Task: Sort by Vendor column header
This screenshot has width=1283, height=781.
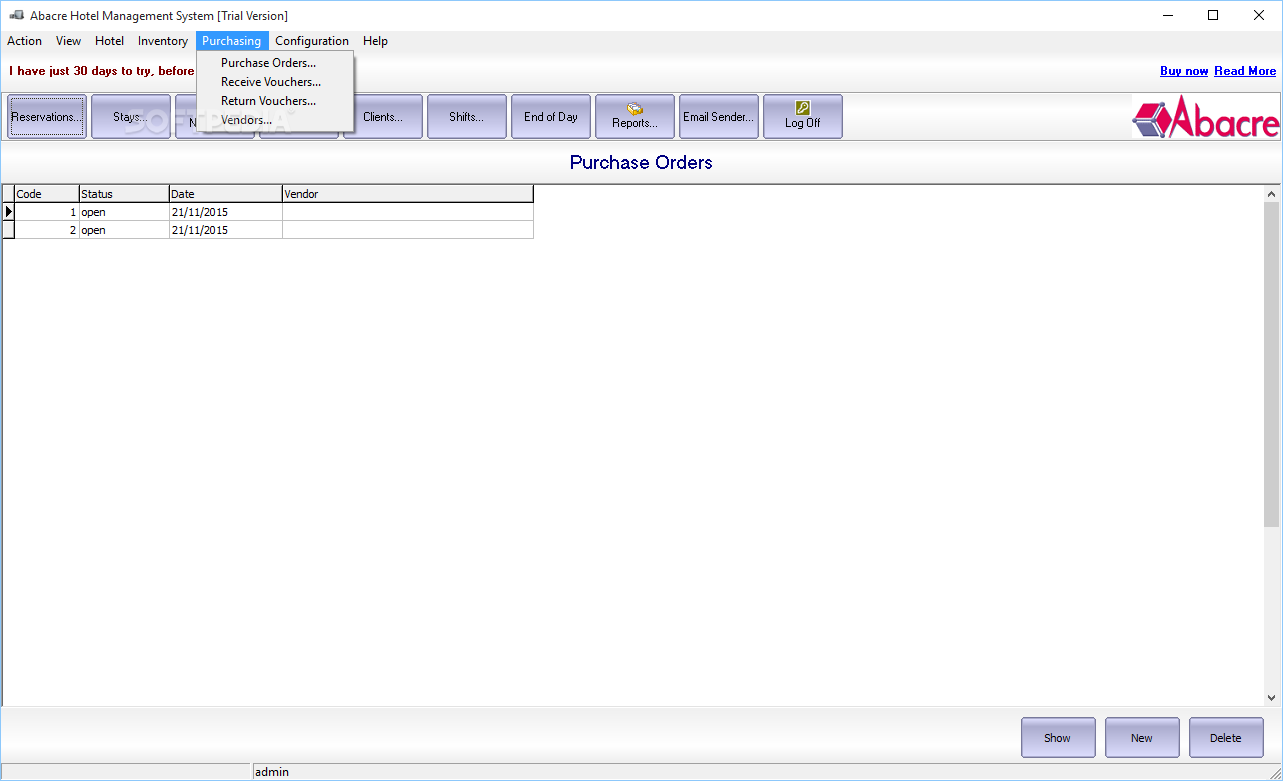Action: [408, 194]
